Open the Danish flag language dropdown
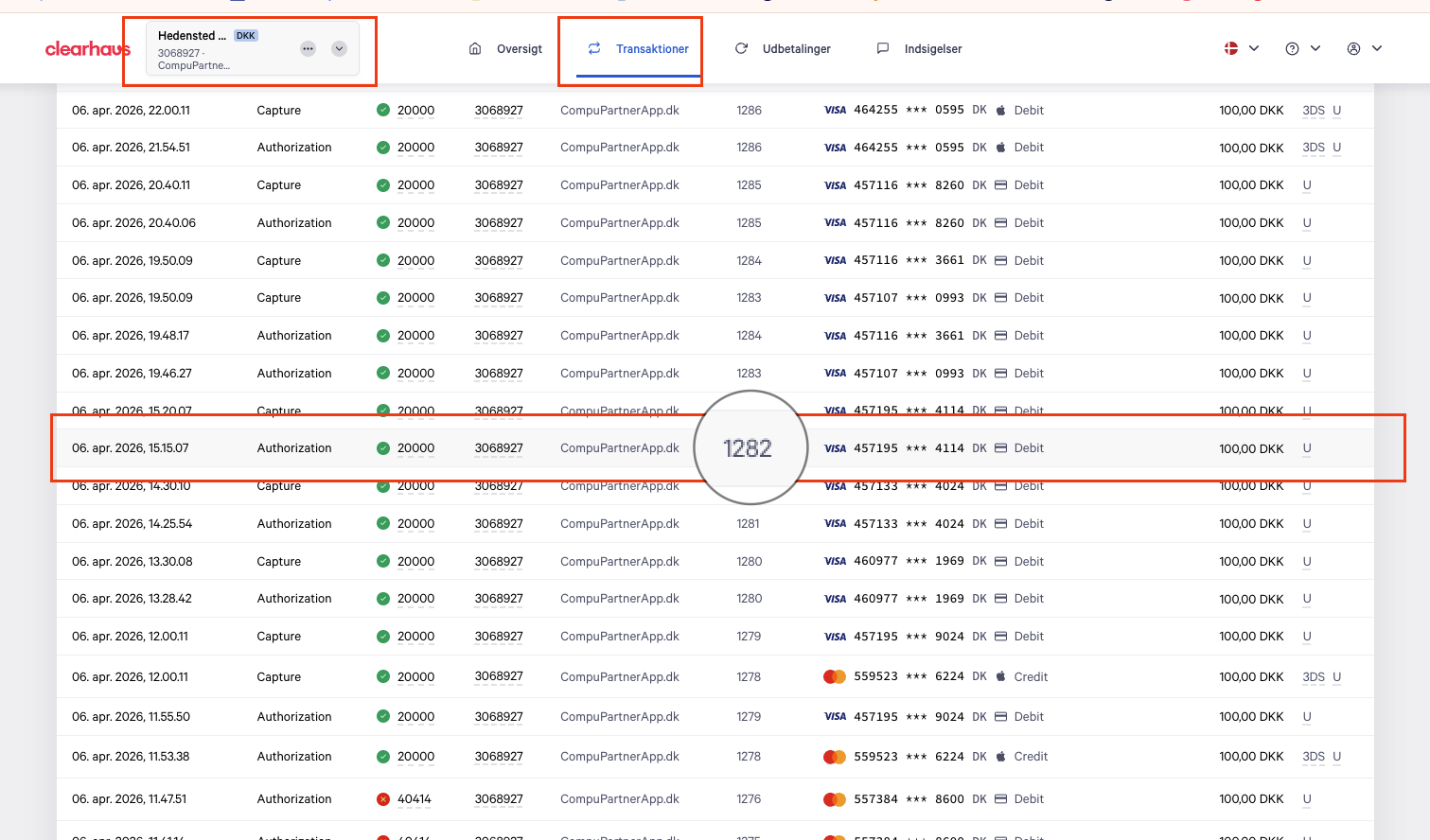The image size is (1430, 840). pos(1242,48)
